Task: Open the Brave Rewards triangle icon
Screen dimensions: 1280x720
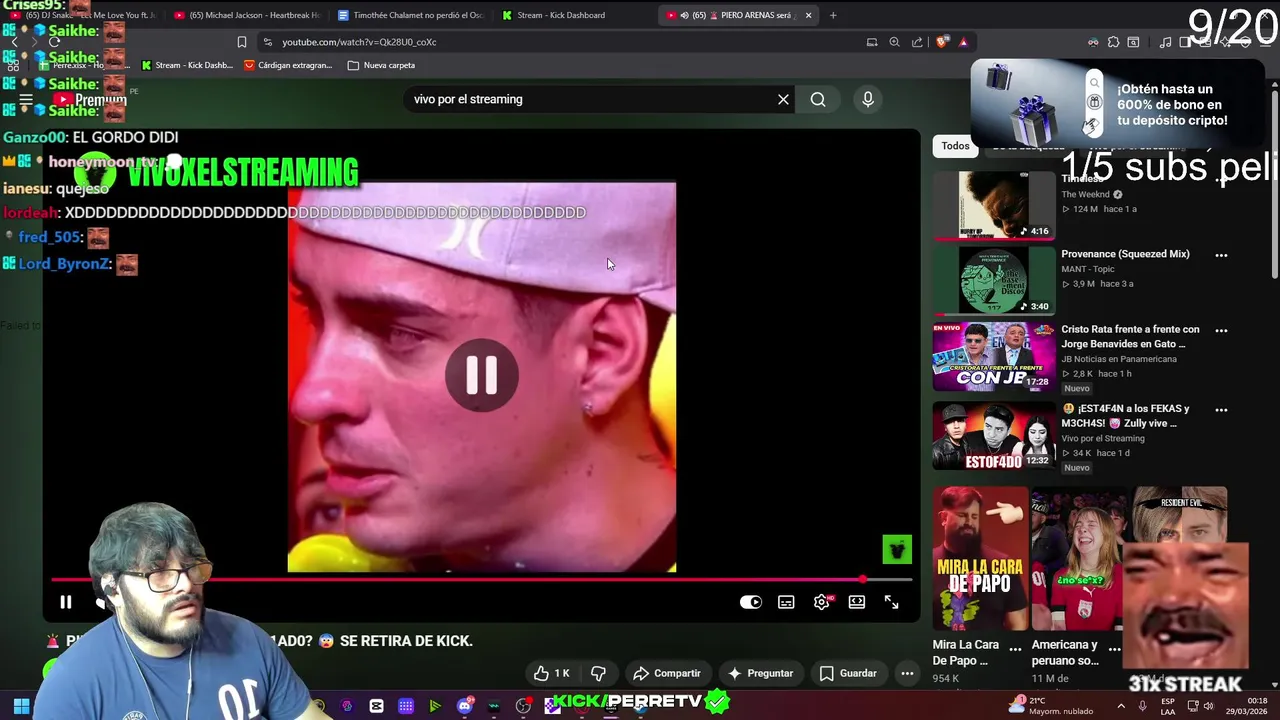Action: (963, 42)
